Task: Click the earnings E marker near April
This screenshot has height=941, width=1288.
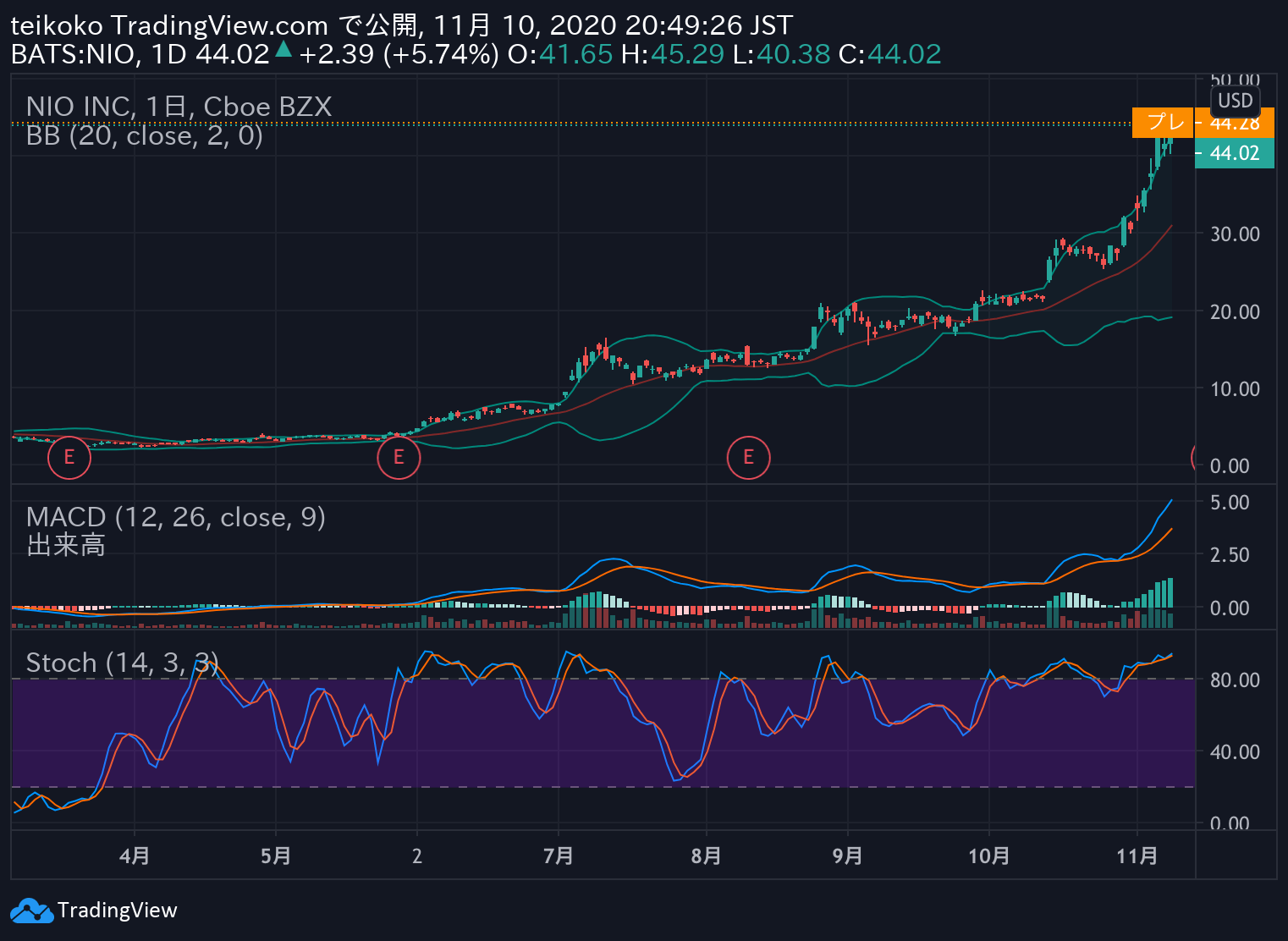Action: pos(69,457)
